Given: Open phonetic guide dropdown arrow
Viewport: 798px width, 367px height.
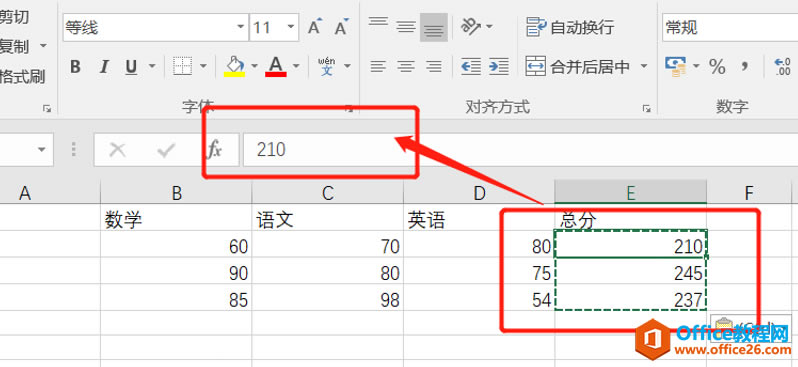Looking at the screenshot, I should tap(348, 66).
